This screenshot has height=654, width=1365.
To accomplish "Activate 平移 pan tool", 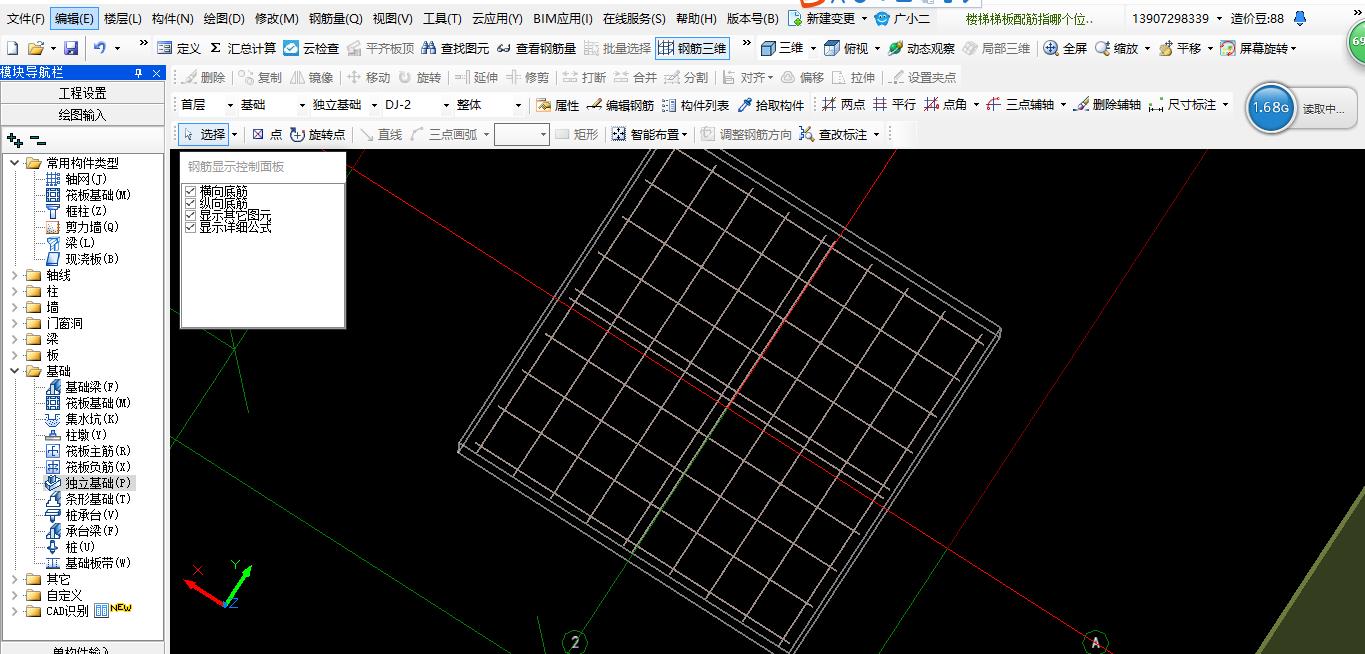I will coord(1180,48).
